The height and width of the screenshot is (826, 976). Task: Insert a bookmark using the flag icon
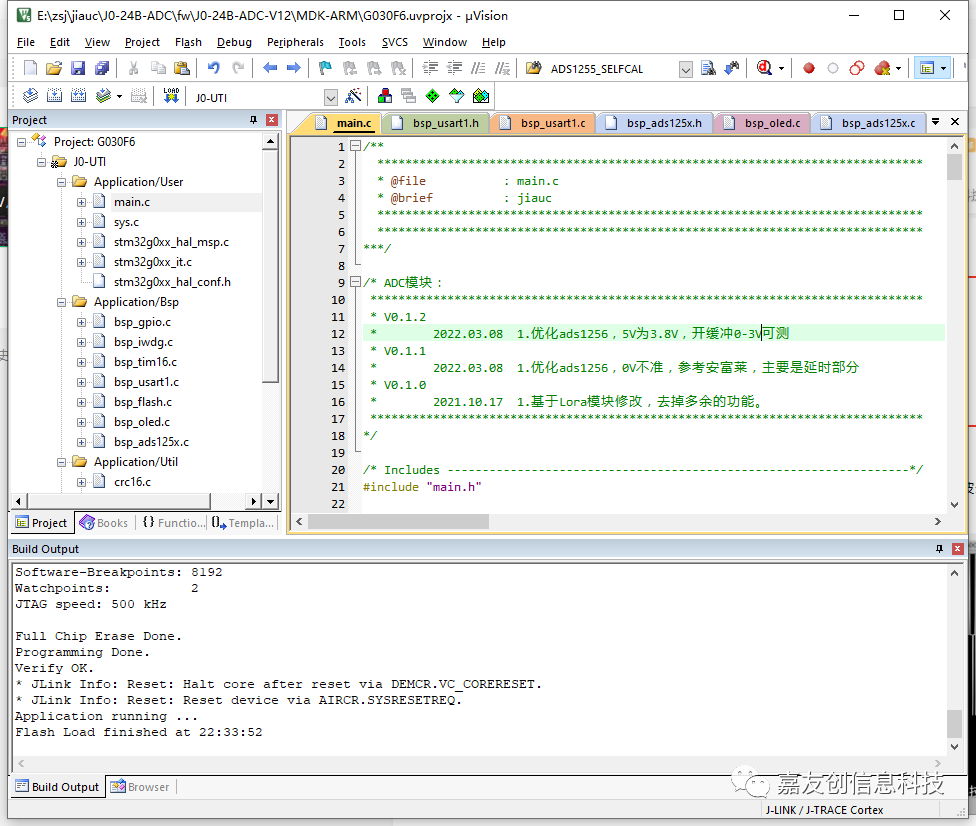point(325,68)
